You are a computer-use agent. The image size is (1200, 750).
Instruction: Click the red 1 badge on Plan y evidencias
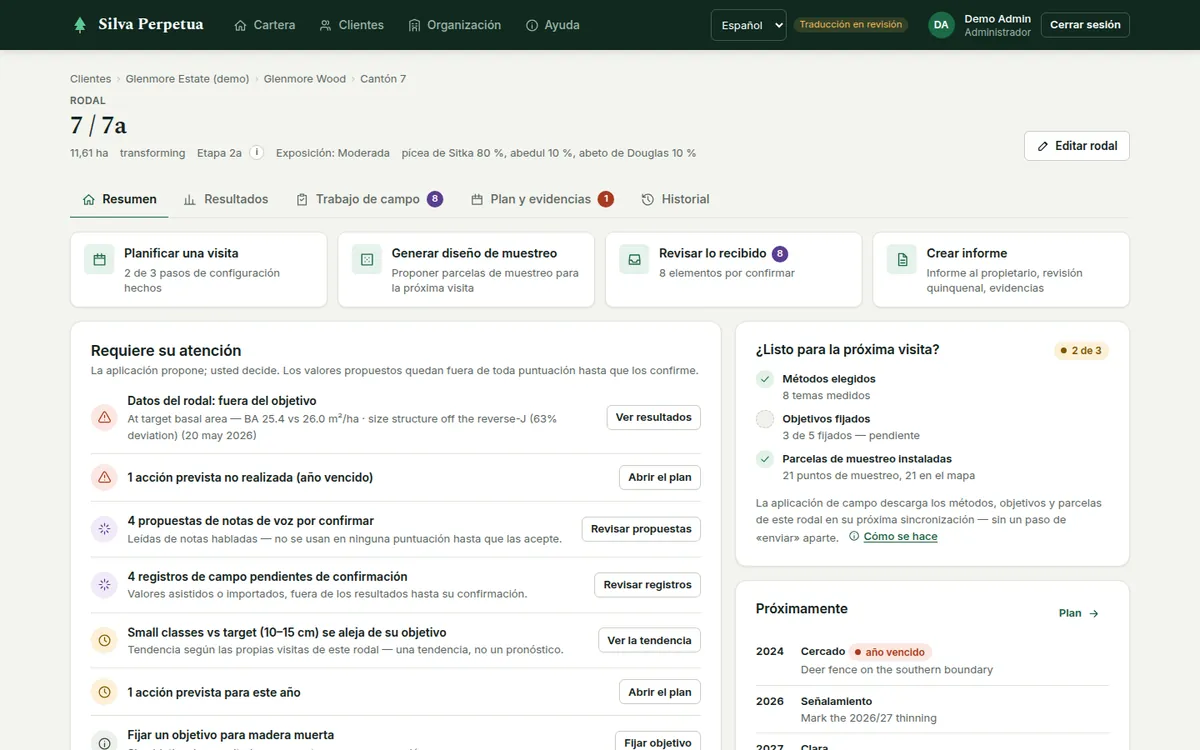coord(606,199)
